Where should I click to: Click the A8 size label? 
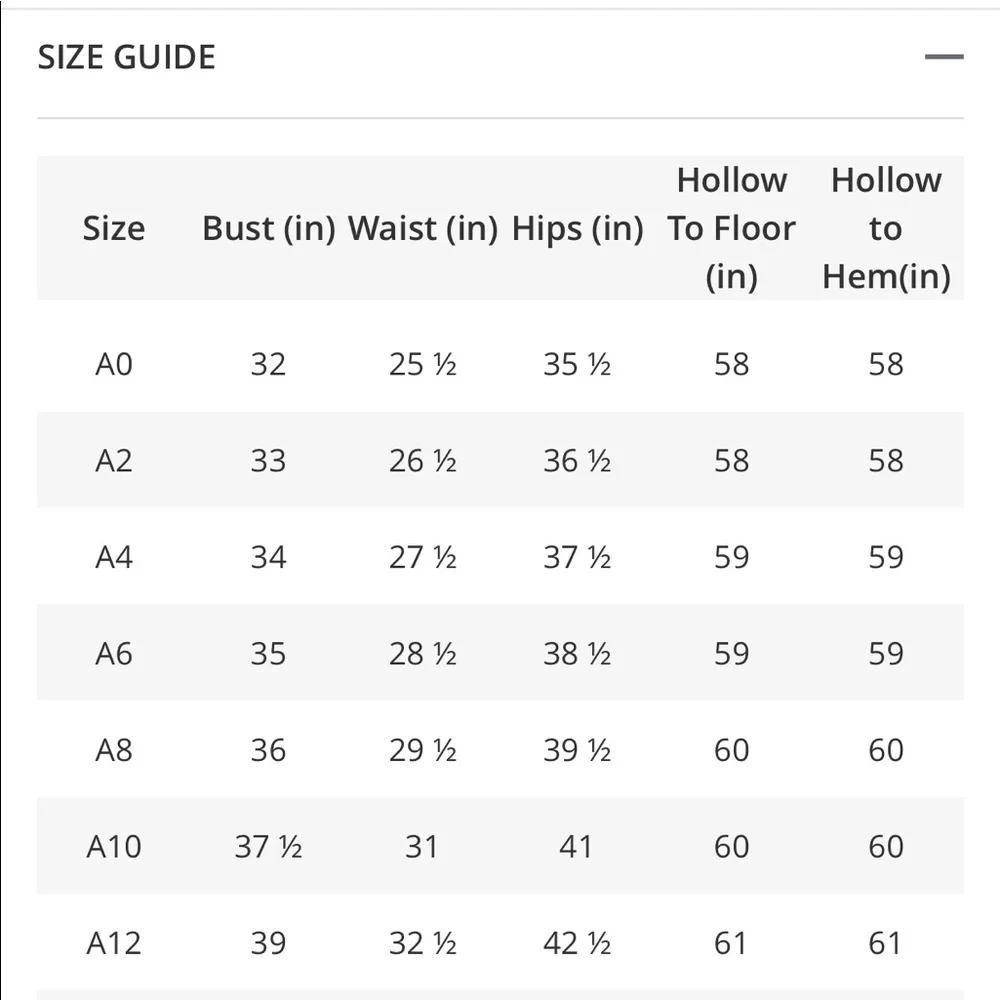click(x=114, y=750)
